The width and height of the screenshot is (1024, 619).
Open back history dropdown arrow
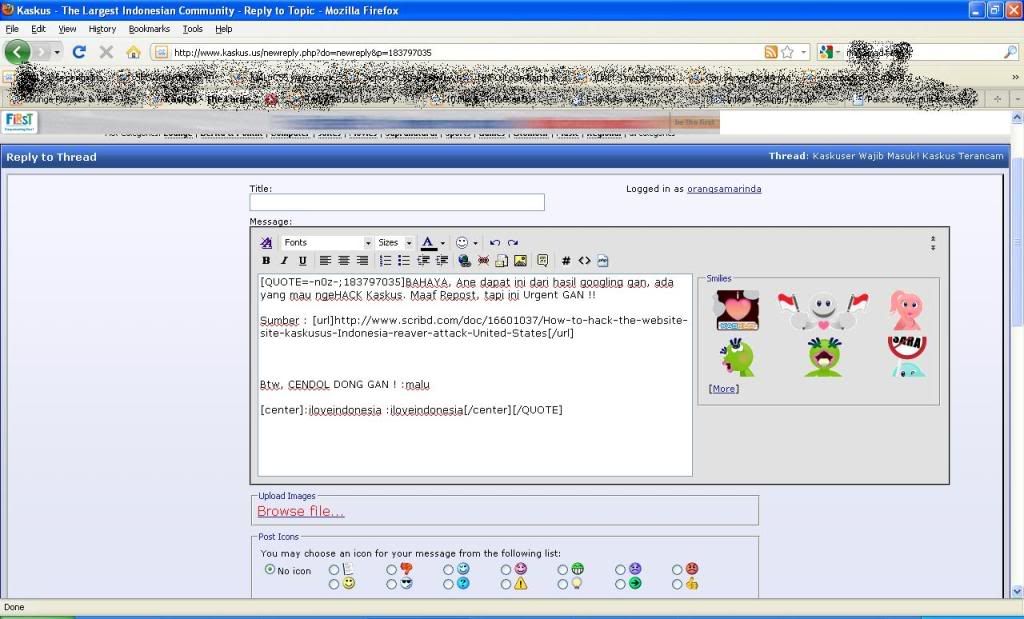pyautogui.click(x=57, y=52)
